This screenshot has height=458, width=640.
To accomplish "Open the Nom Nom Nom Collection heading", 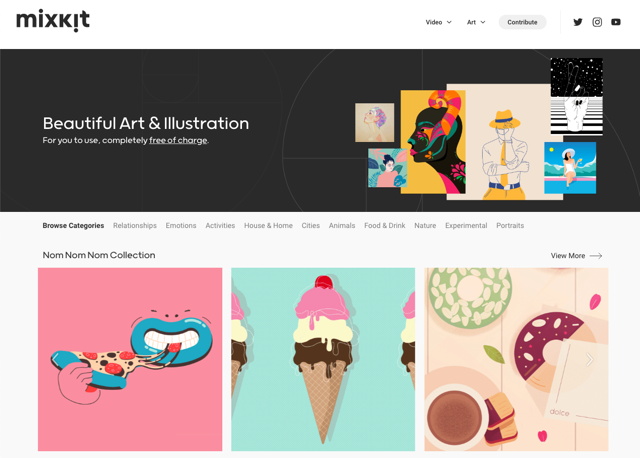I will click(99, 255).
